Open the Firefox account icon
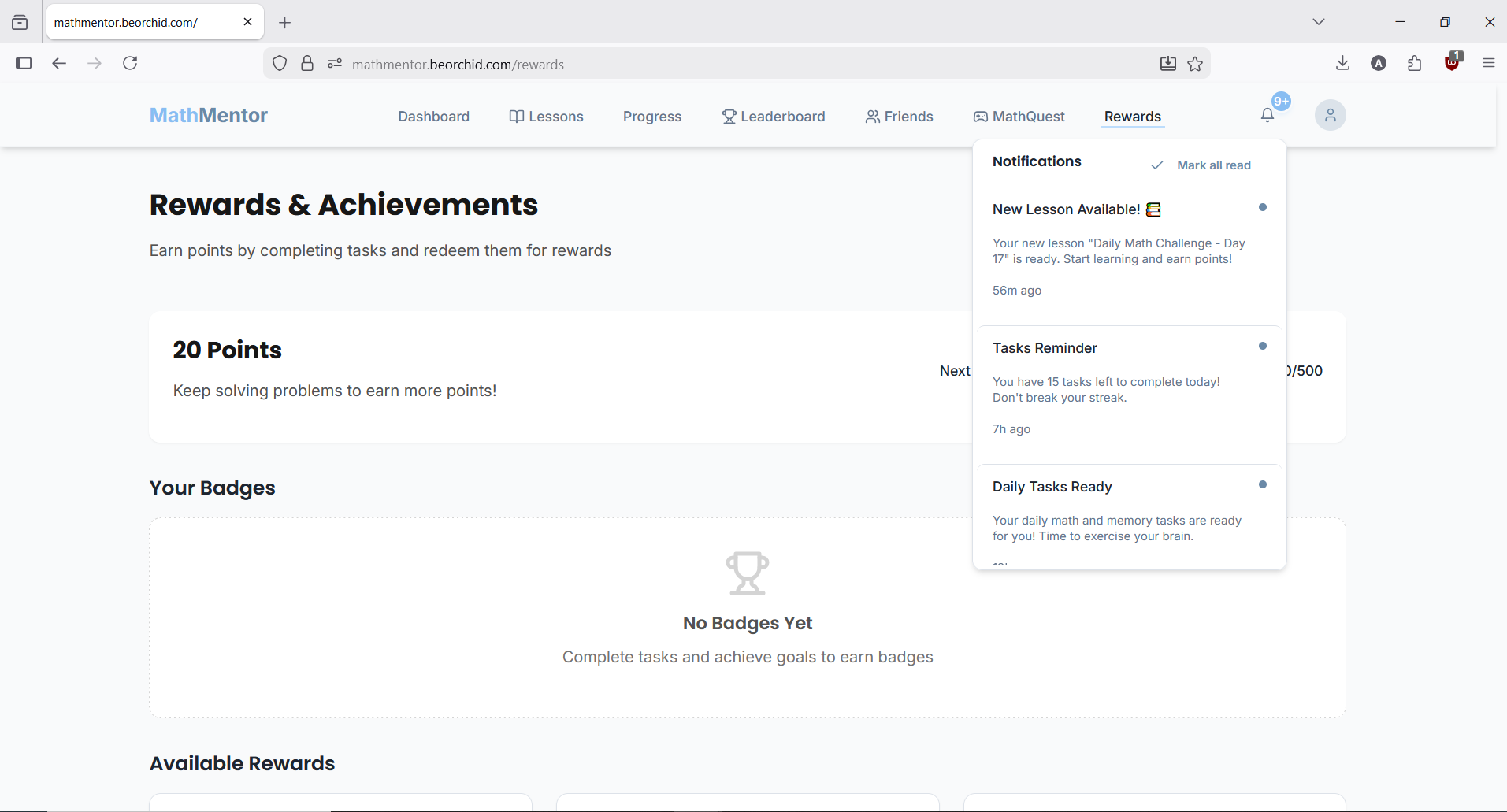Screen dimensions: 1507x812 pyautogui.click(x=1379, y=64)
